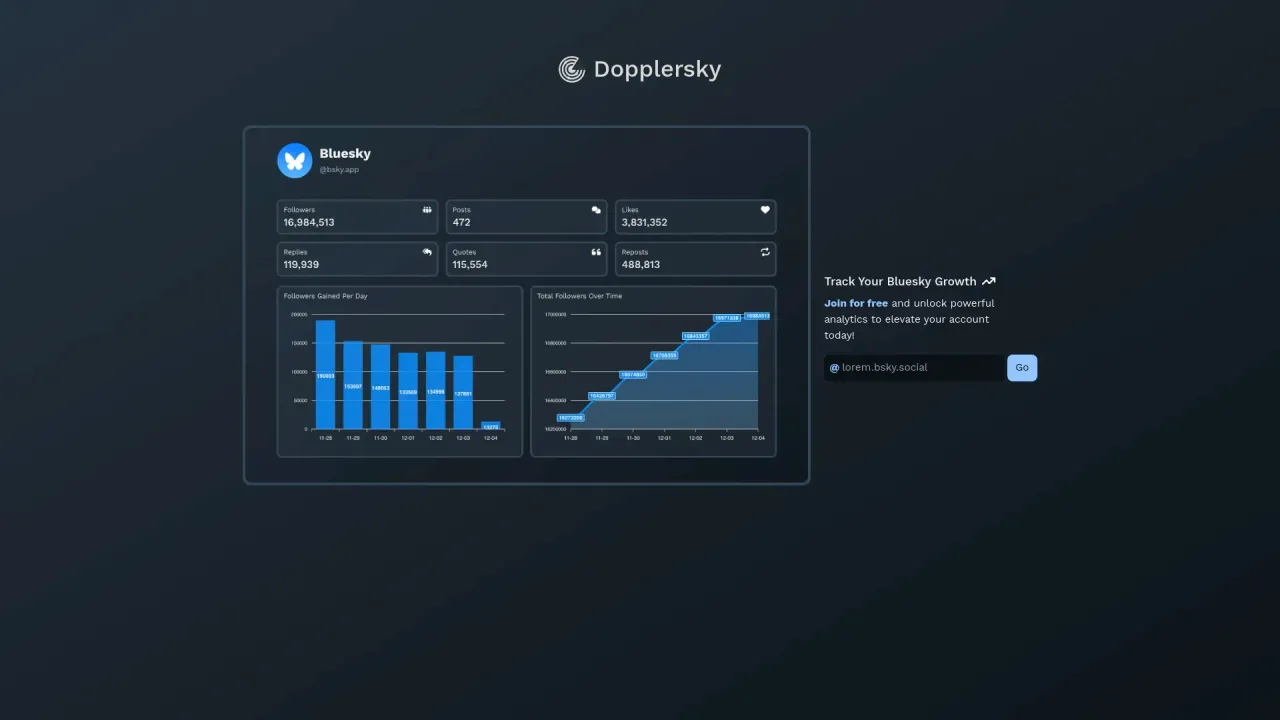Click the @bsky.app handle text
This screenshot has width=1280, height=720.
tap(340, 169)
